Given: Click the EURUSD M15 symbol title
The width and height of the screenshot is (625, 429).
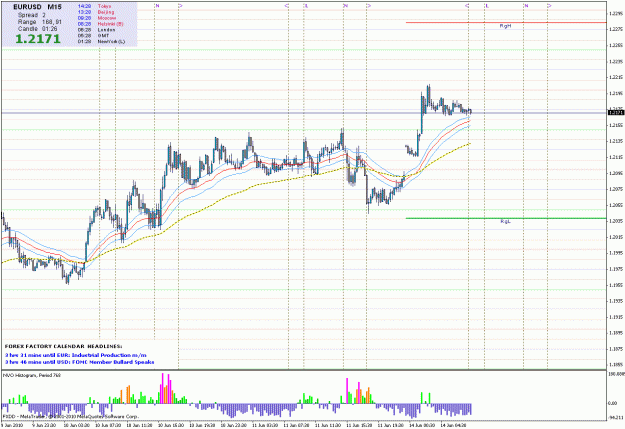Looking at the screenshot, I should pyautogui.click(x=37, y=7).
